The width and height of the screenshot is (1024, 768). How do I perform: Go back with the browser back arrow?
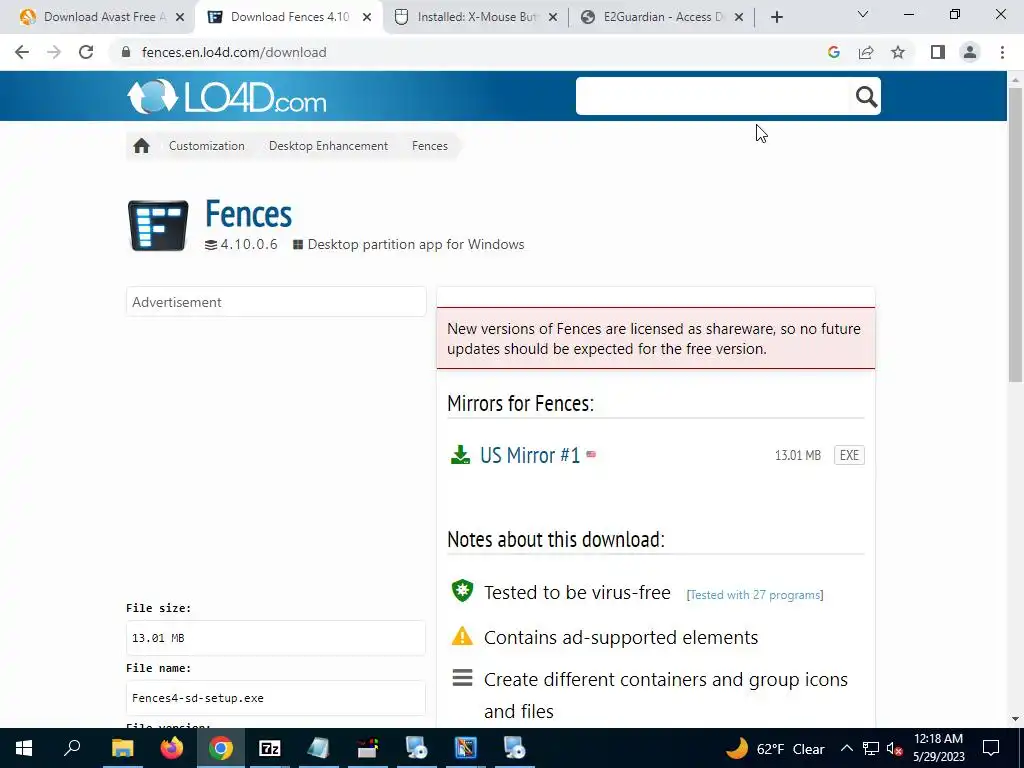pyautogui.click(x=22, y=52)
